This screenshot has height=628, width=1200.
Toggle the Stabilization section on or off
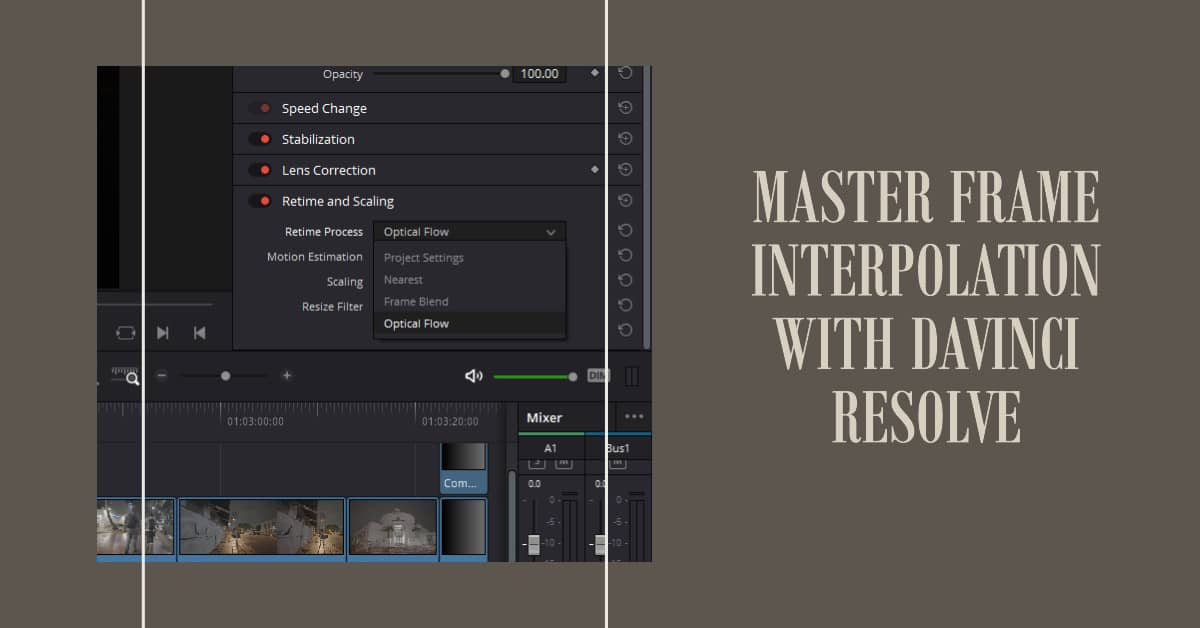(261, 138)
